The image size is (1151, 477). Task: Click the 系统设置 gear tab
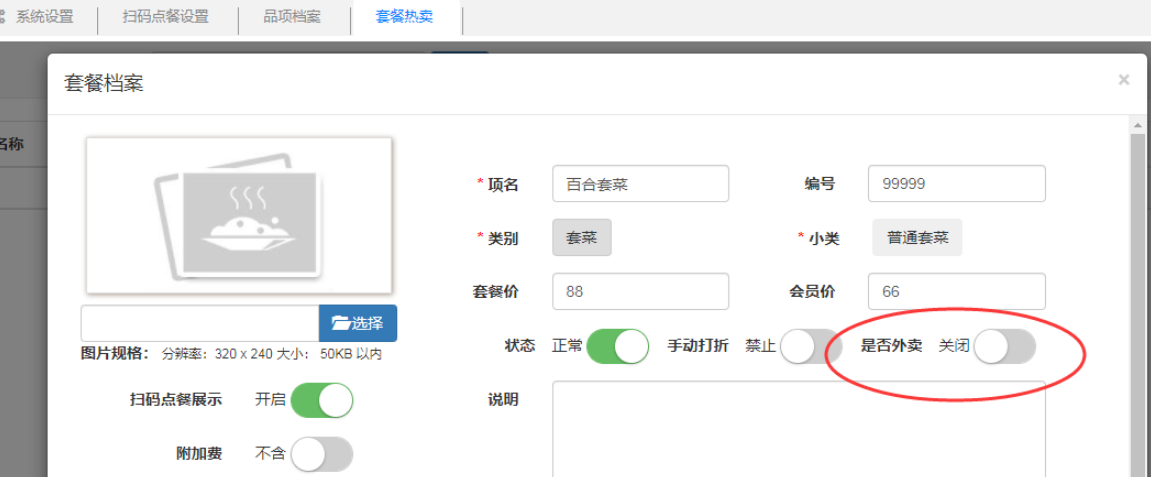coord(40,17)
